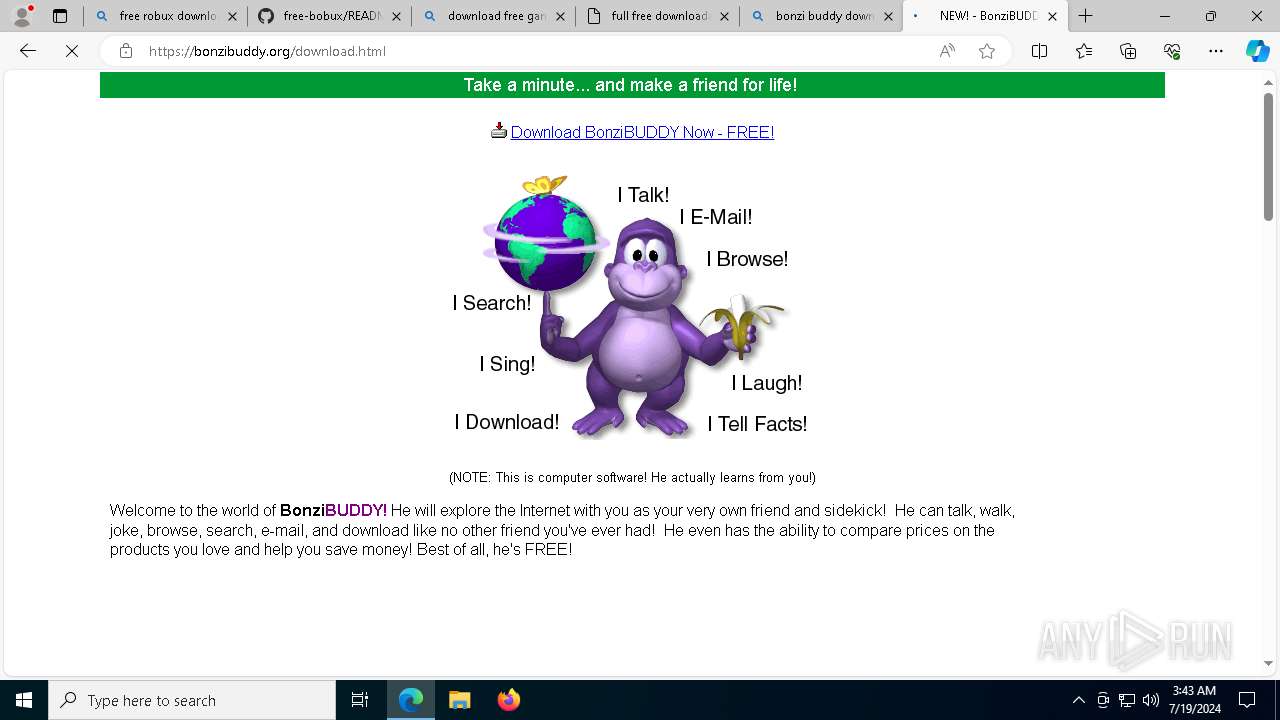Open the Windows Start menu
1280x720 pixels.
pos(24,700)
